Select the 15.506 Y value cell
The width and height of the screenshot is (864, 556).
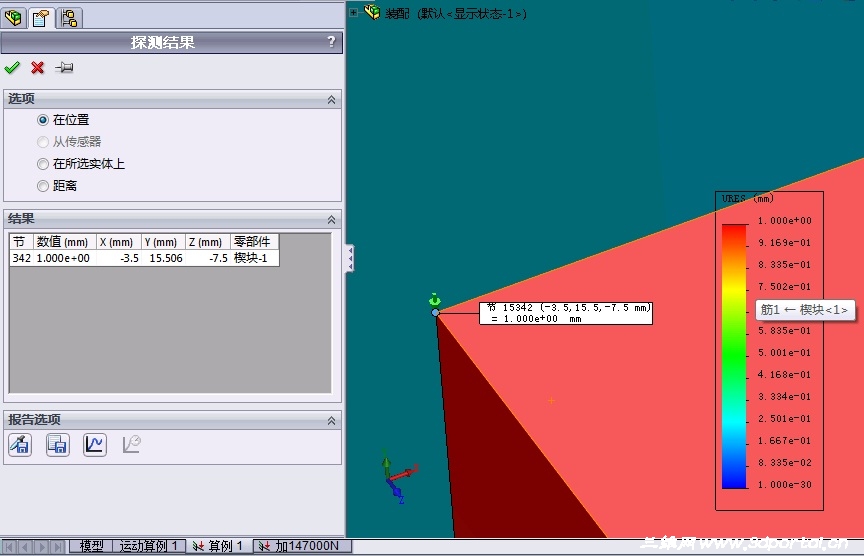(x=163, y=258)
